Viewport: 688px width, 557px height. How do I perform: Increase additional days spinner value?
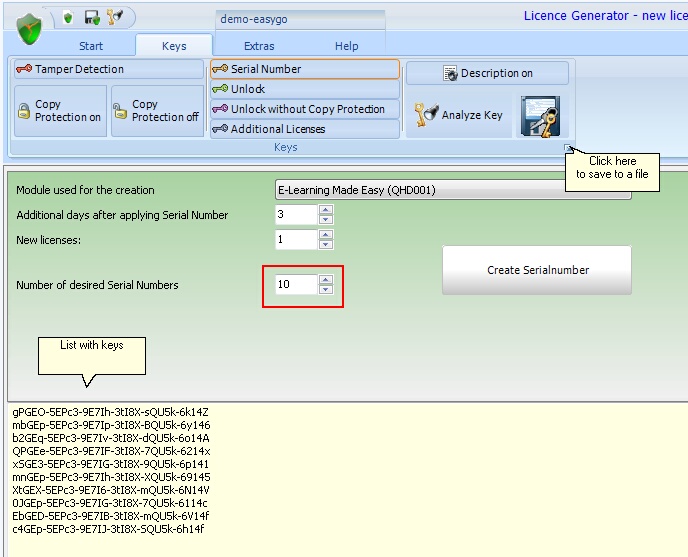tap(326, 210)
